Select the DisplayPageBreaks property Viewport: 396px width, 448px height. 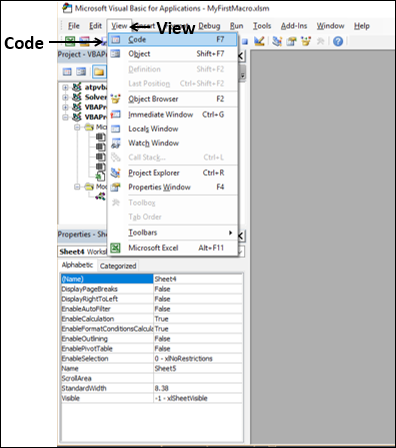[107, 289]
